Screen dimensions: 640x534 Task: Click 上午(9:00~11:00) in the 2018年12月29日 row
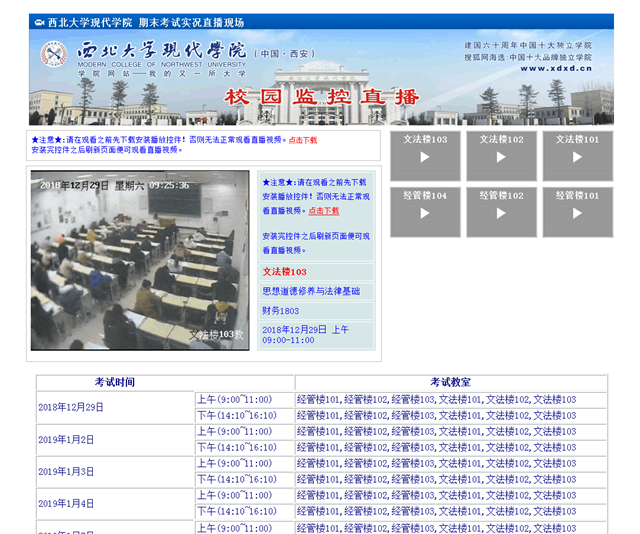235,399
